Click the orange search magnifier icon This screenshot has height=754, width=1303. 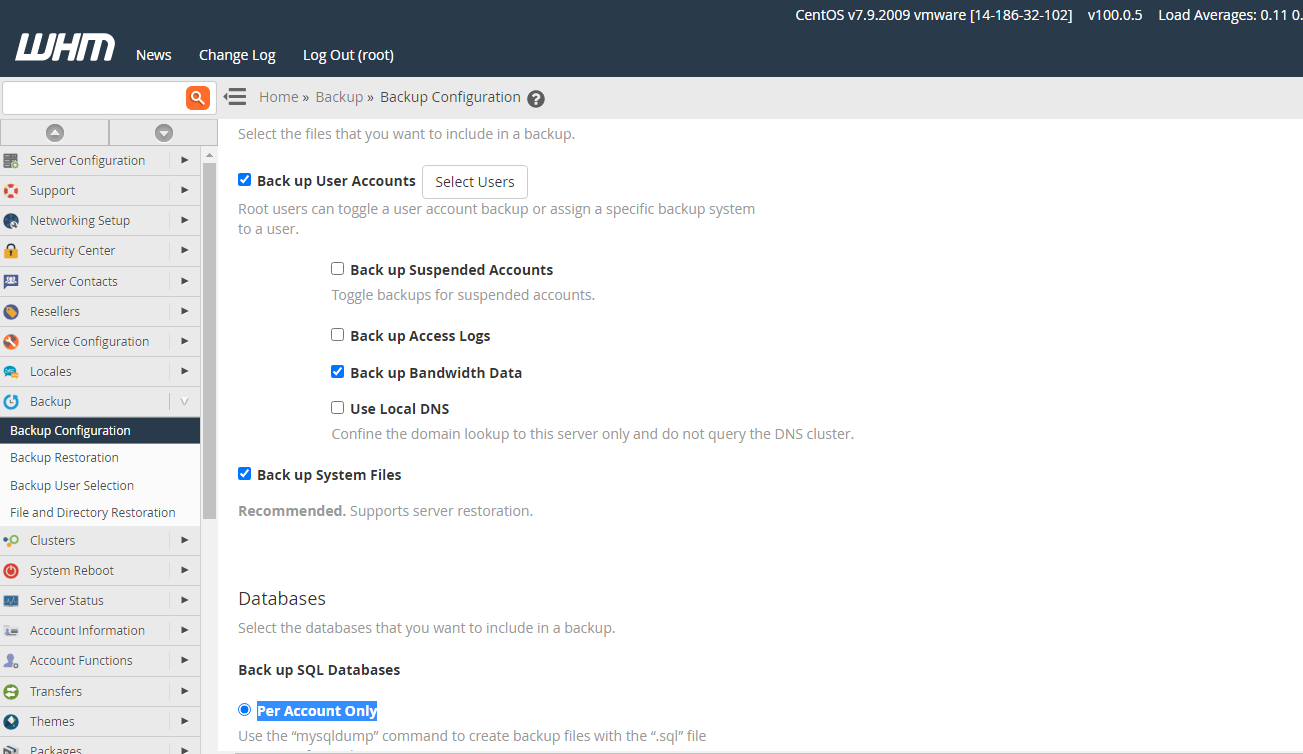[x=198, y=97]
